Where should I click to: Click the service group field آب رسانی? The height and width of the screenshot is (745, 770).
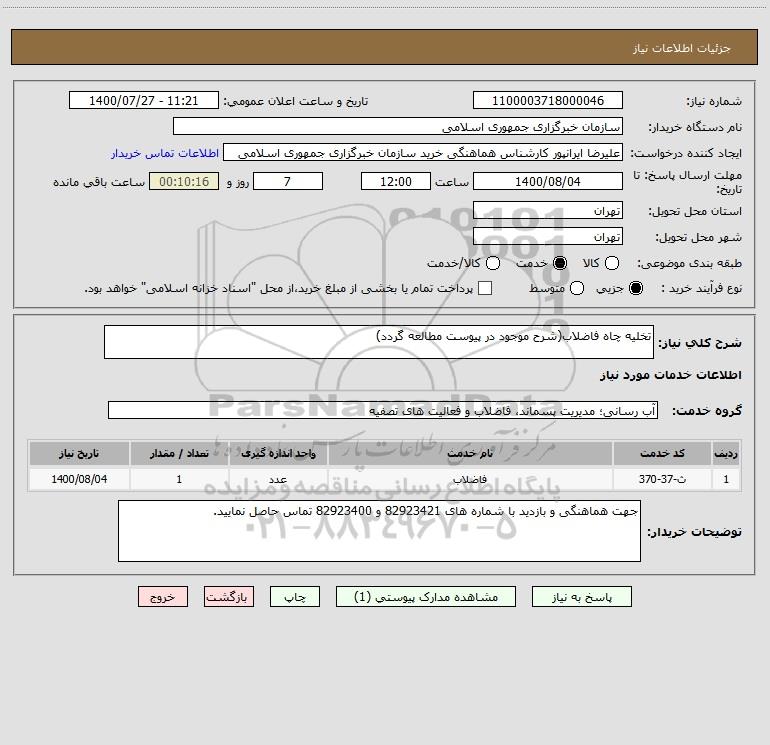(383, 410)
